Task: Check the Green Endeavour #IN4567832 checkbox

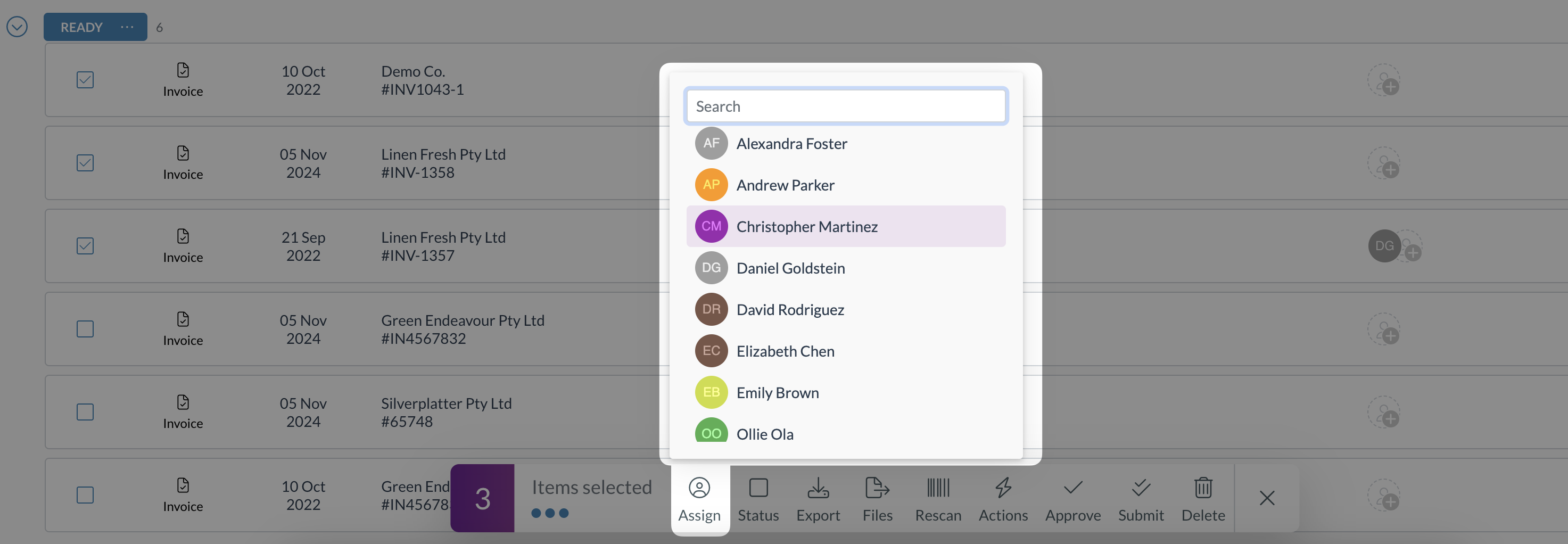Action: pos(85,329)
